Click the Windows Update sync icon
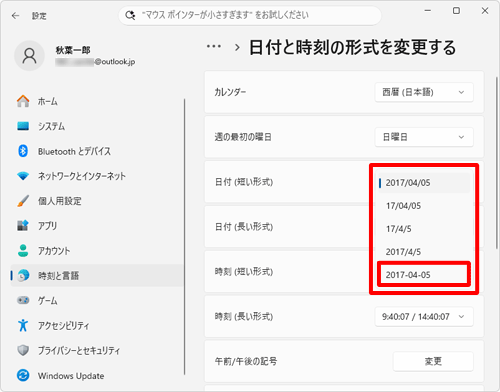Screen dimensions: 500x392 coord(23,376)
